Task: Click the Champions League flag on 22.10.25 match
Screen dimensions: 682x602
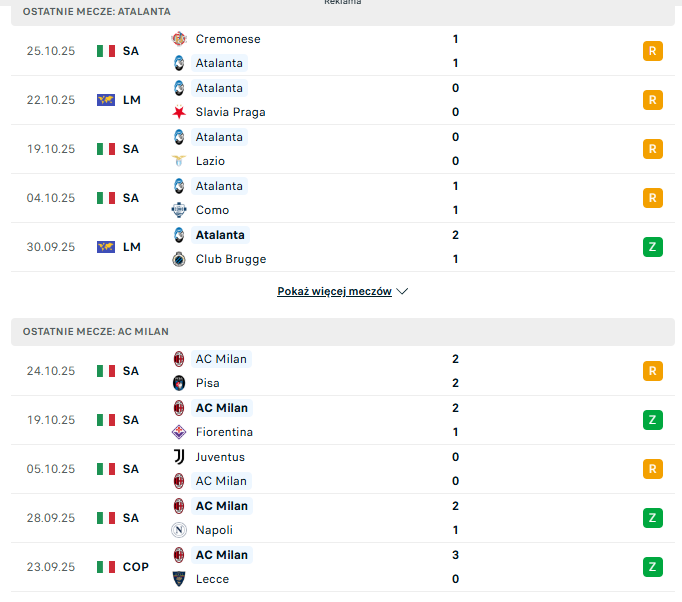Action: point(106,100)
